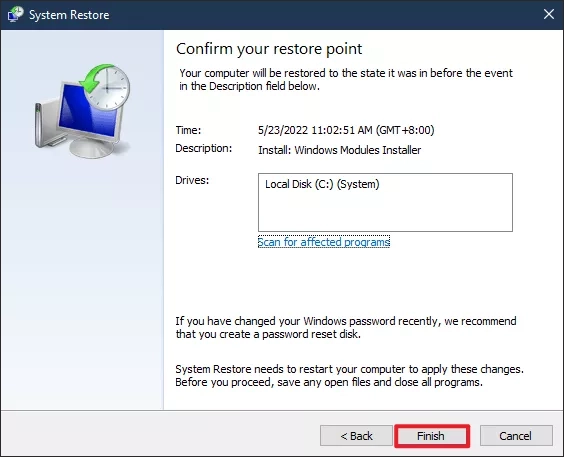Click the green arrow on the clock graphic

(95, 77)
